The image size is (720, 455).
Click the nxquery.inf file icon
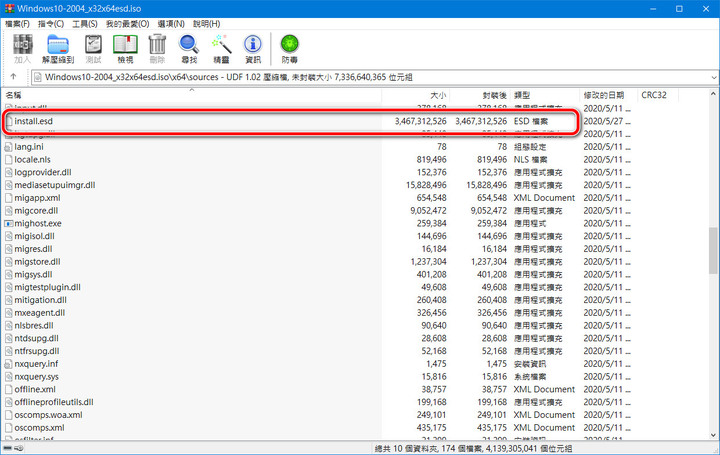click(x=8, y=364)
